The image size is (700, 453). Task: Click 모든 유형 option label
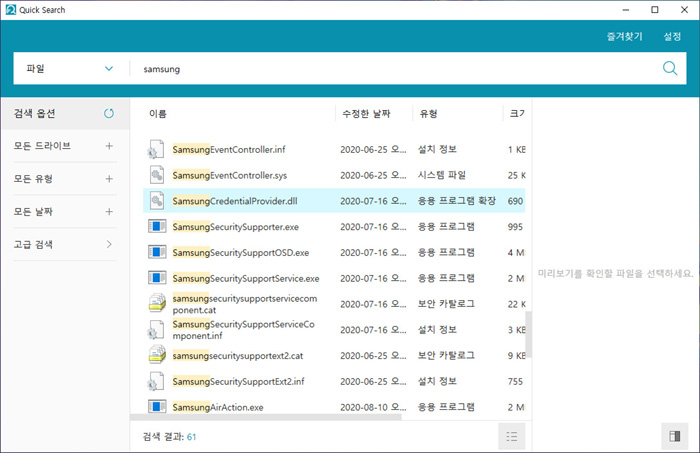(x=33, y=179)
